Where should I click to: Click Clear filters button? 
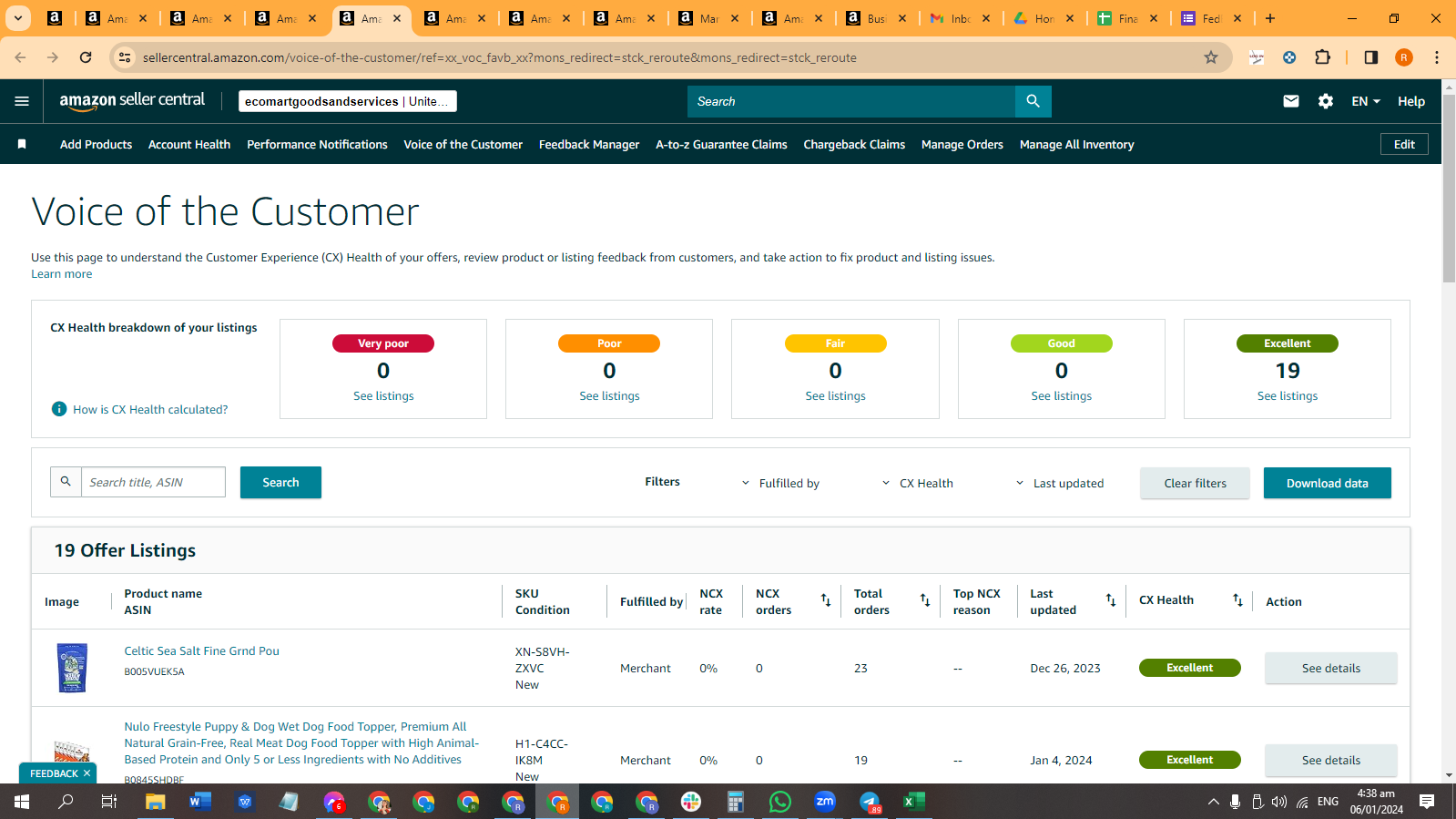tap(1195, 483)
